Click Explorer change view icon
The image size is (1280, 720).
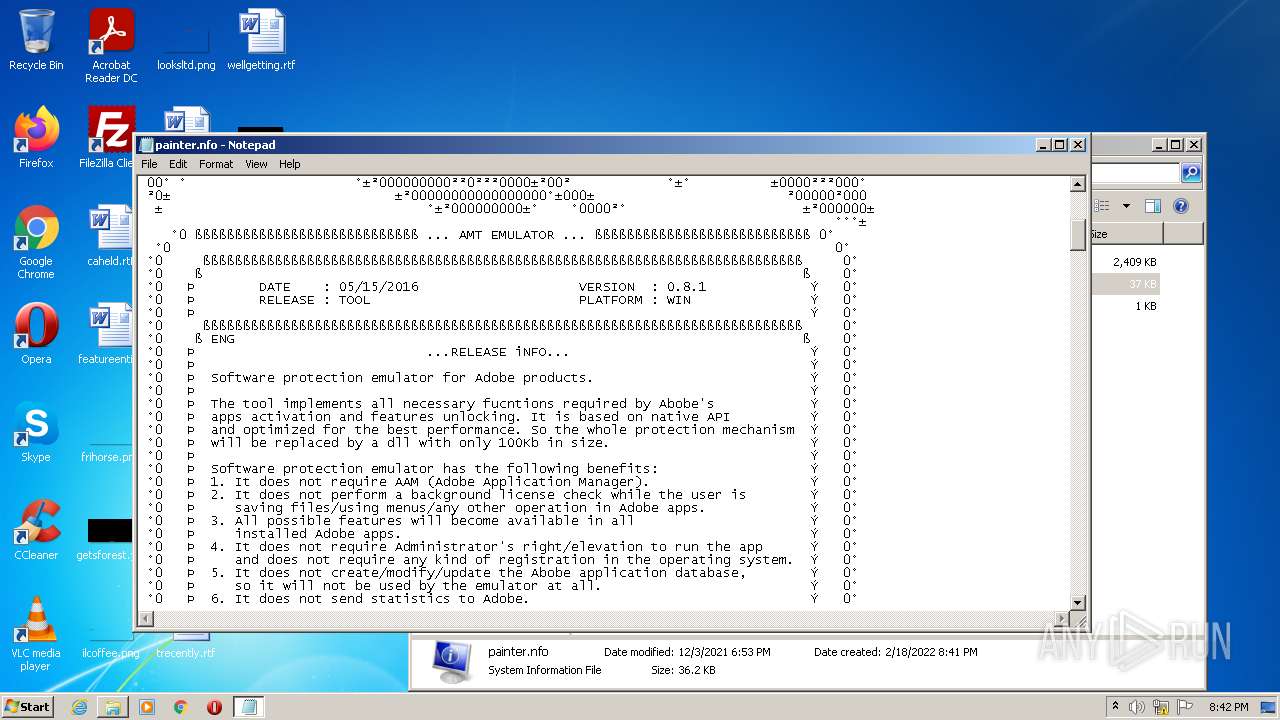[1103, 206]
